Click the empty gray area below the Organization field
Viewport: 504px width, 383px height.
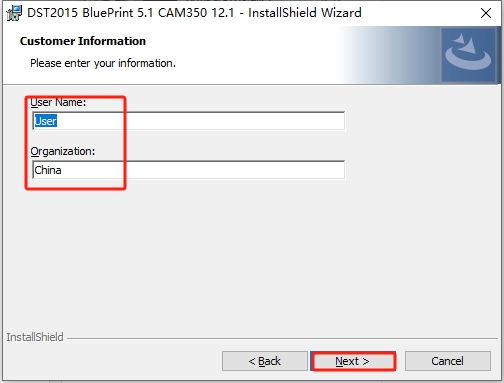pyautogui.click(x=250, y=253)
